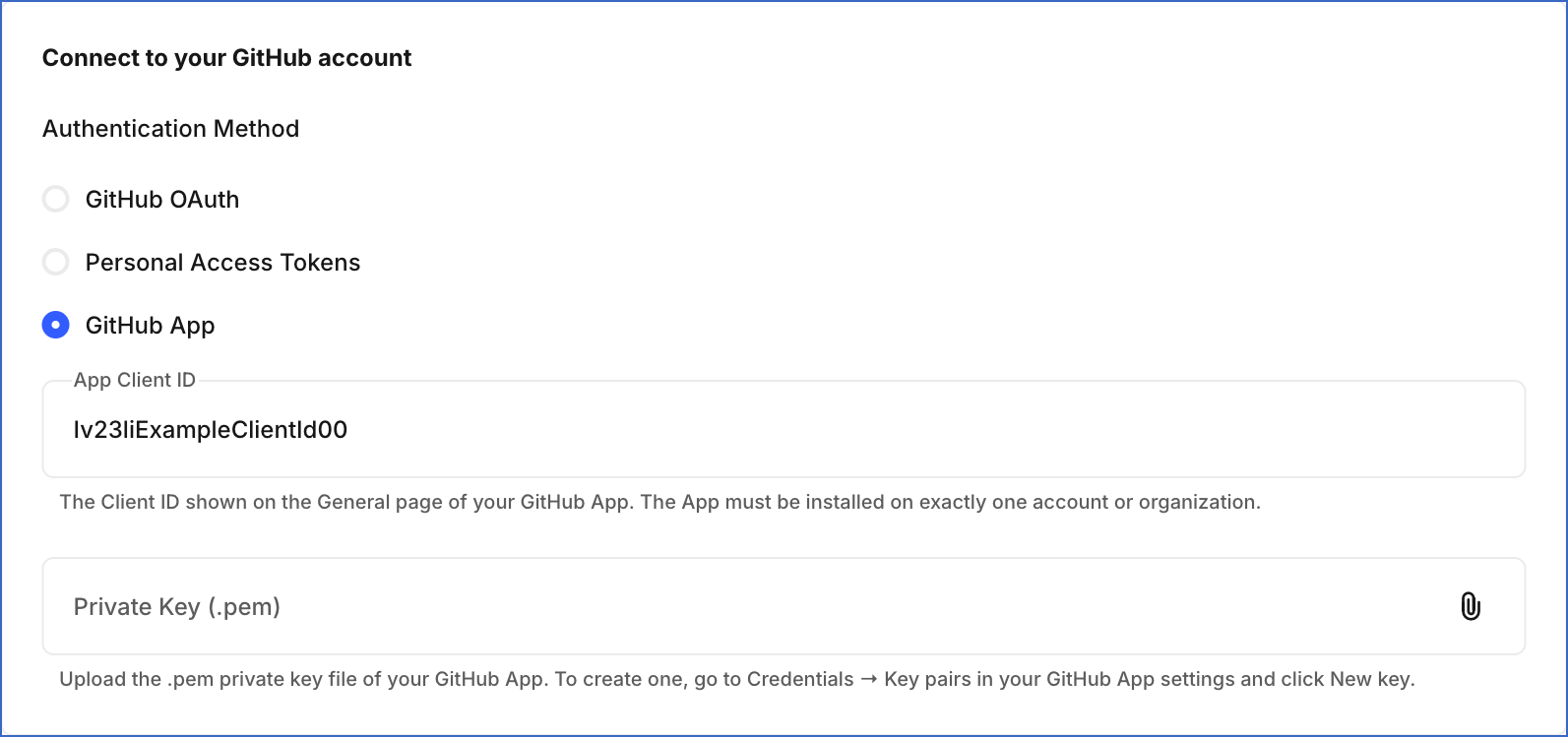Image resolution: width=1568 pixels, height=737 pixels.
Task: Click the helper text about uploading the .pem file
Action: click(737, 679)
